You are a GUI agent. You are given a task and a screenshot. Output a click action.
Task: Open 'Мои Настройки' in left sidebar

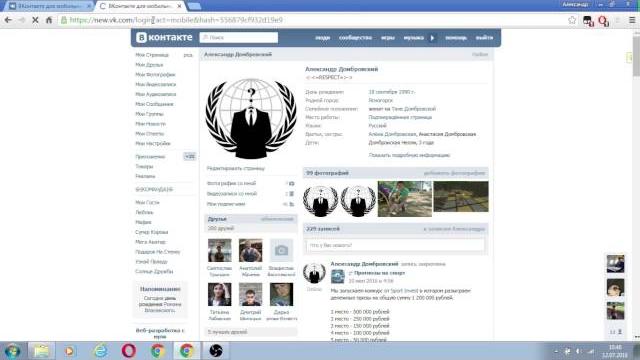click(153, 143)
